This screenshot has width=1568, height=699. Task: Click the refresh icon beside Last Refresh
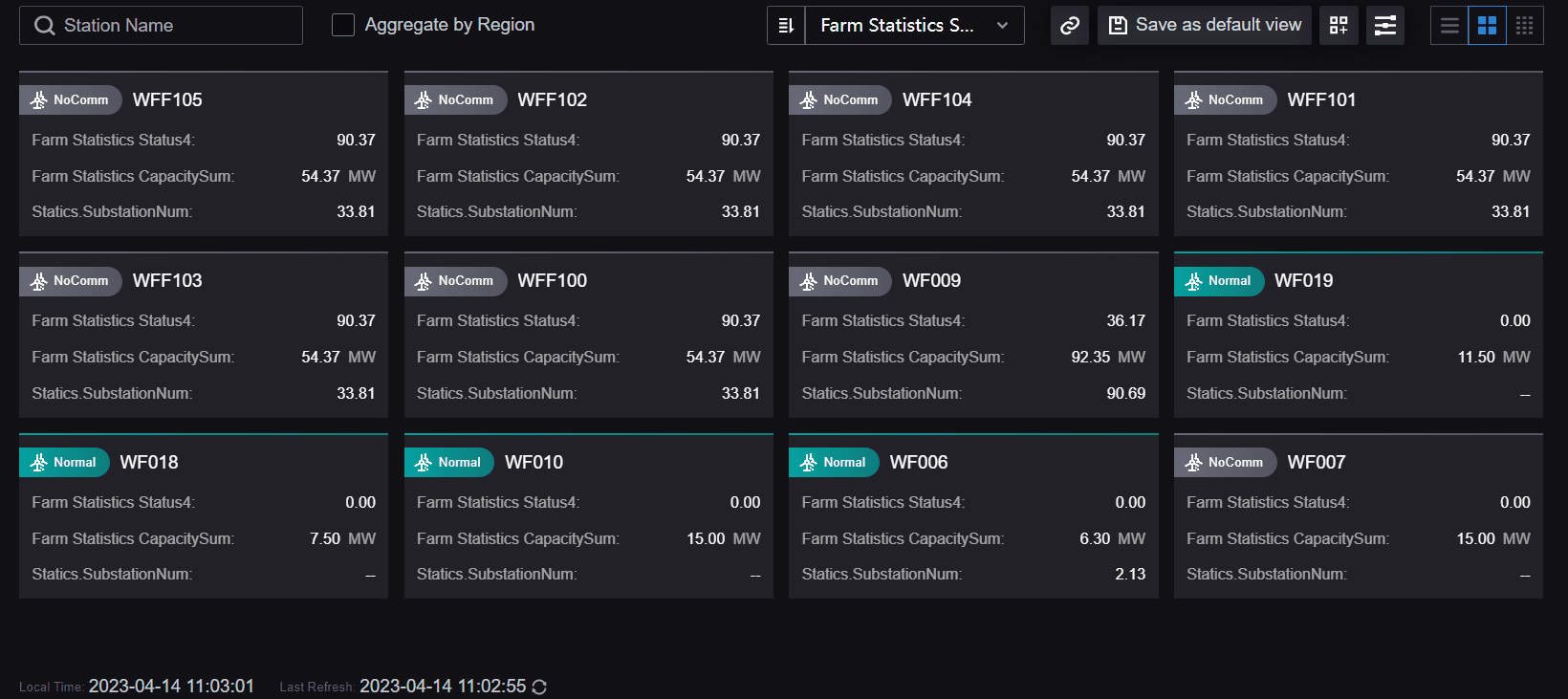click(539, 687)
